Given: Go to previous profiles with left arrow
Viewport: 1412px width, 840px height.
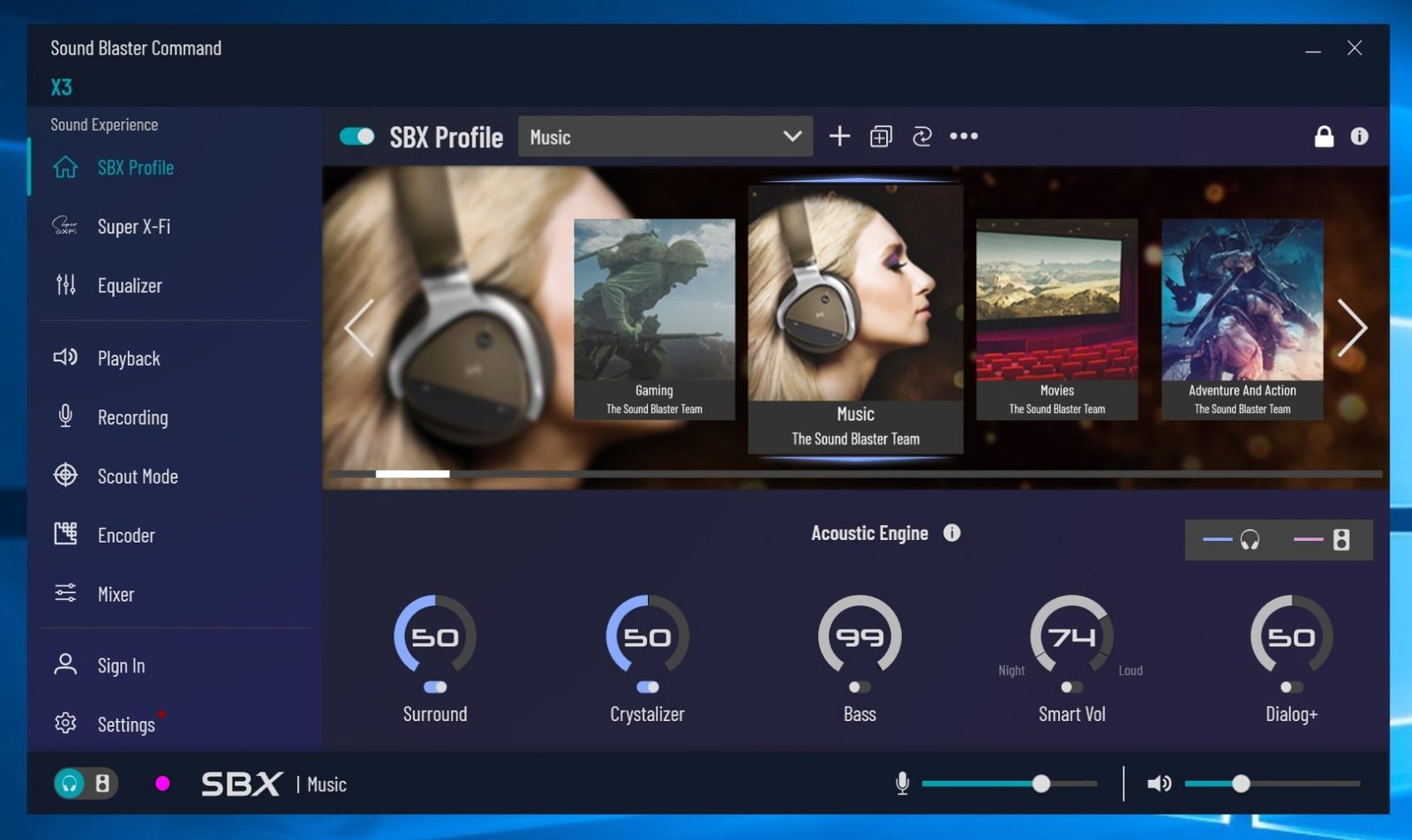Looking at the screenshot, I should (359, 327).
